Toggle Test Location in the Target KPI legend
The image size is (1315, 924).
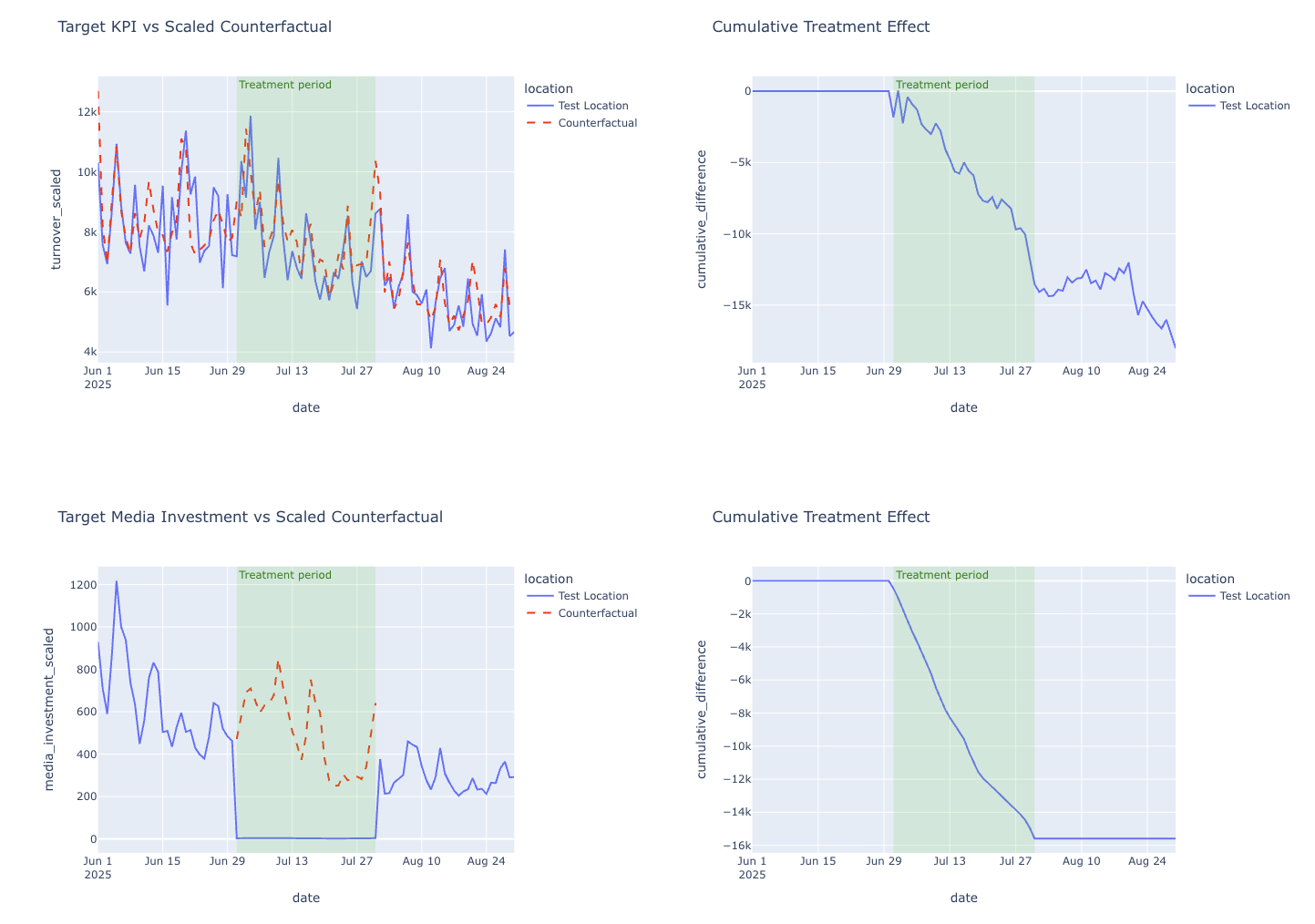click(x=593, y=106)
